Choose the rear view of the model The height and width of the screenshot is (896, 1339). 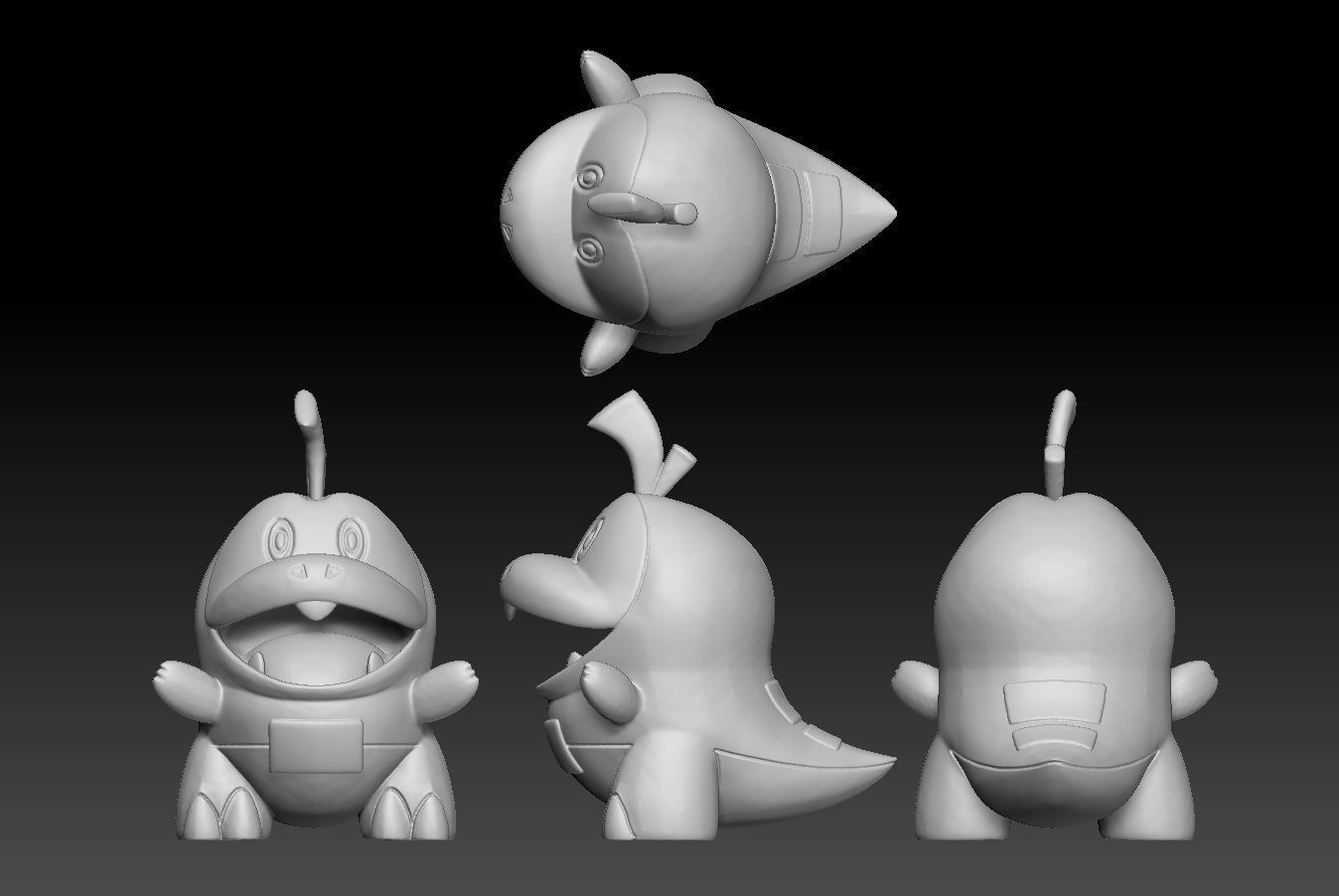(x=1056, y=616)
